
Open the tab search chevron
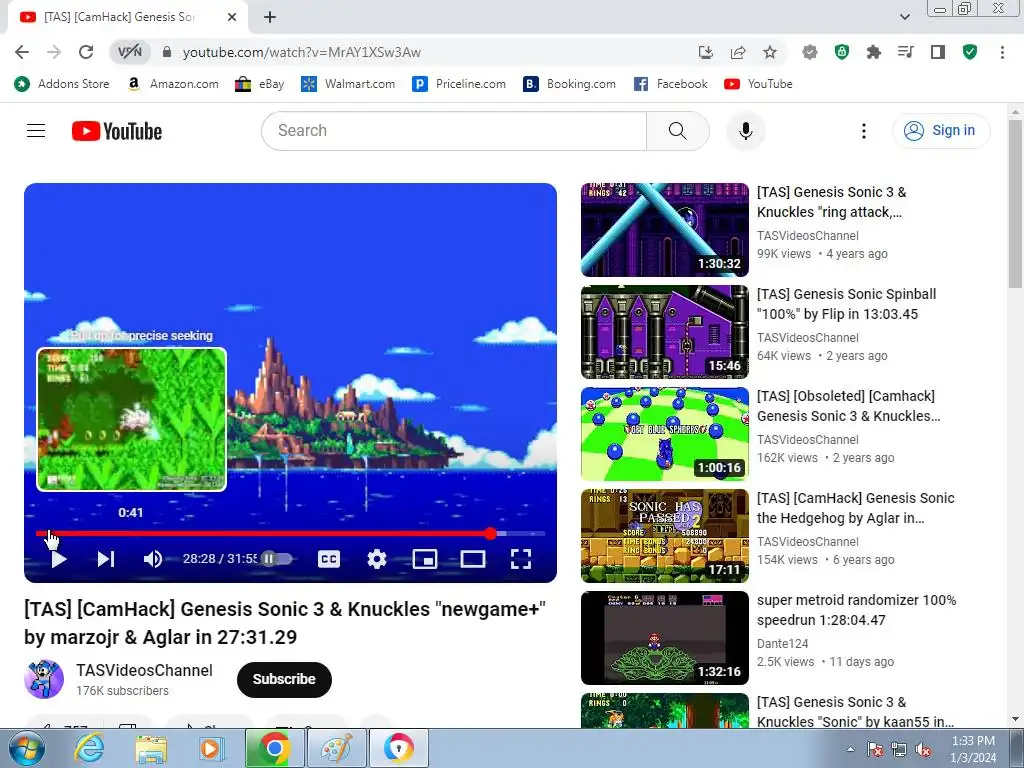click(x=904, y=17)
